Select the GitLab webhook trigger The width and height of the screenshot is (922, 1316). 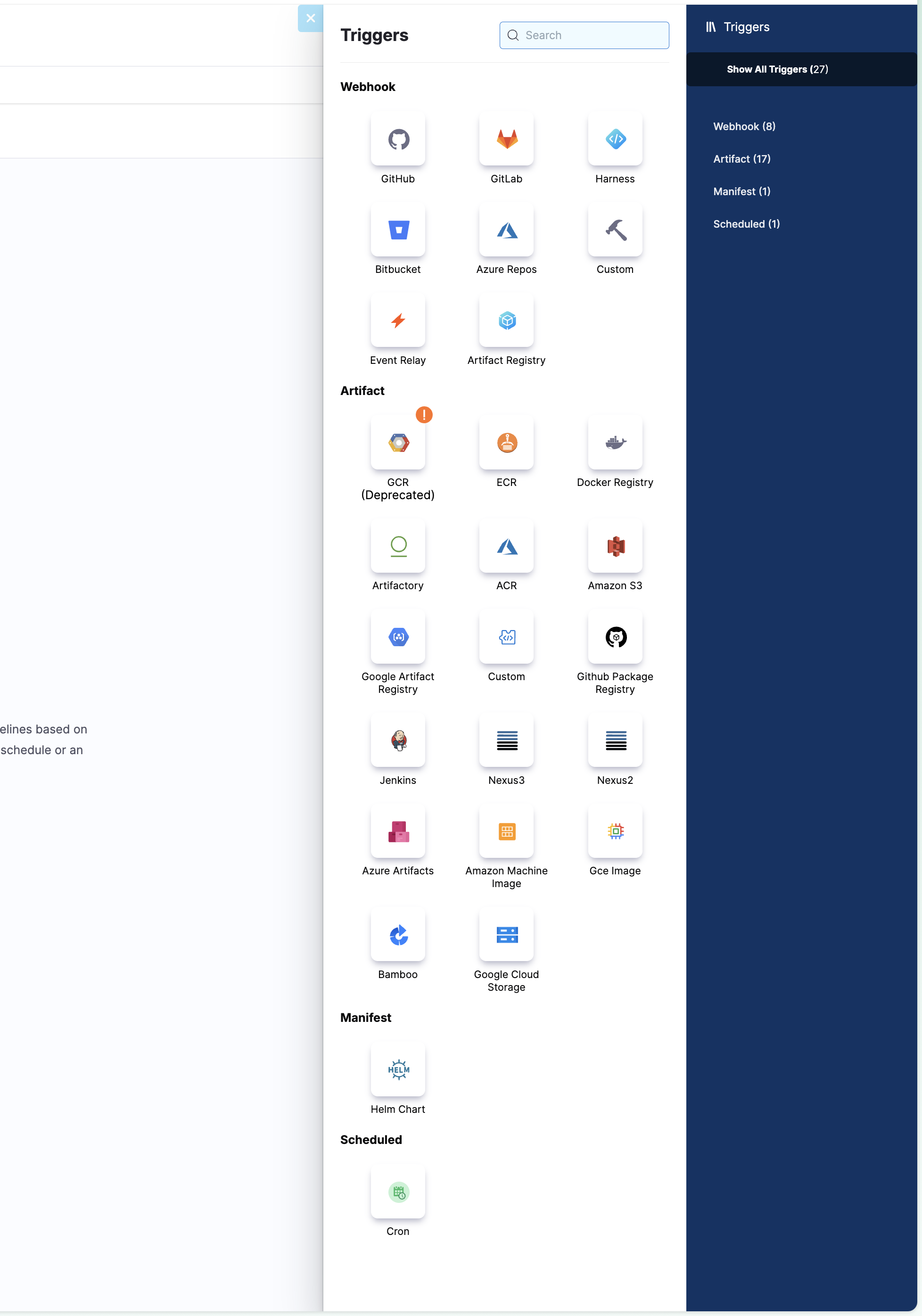[507, 139]
